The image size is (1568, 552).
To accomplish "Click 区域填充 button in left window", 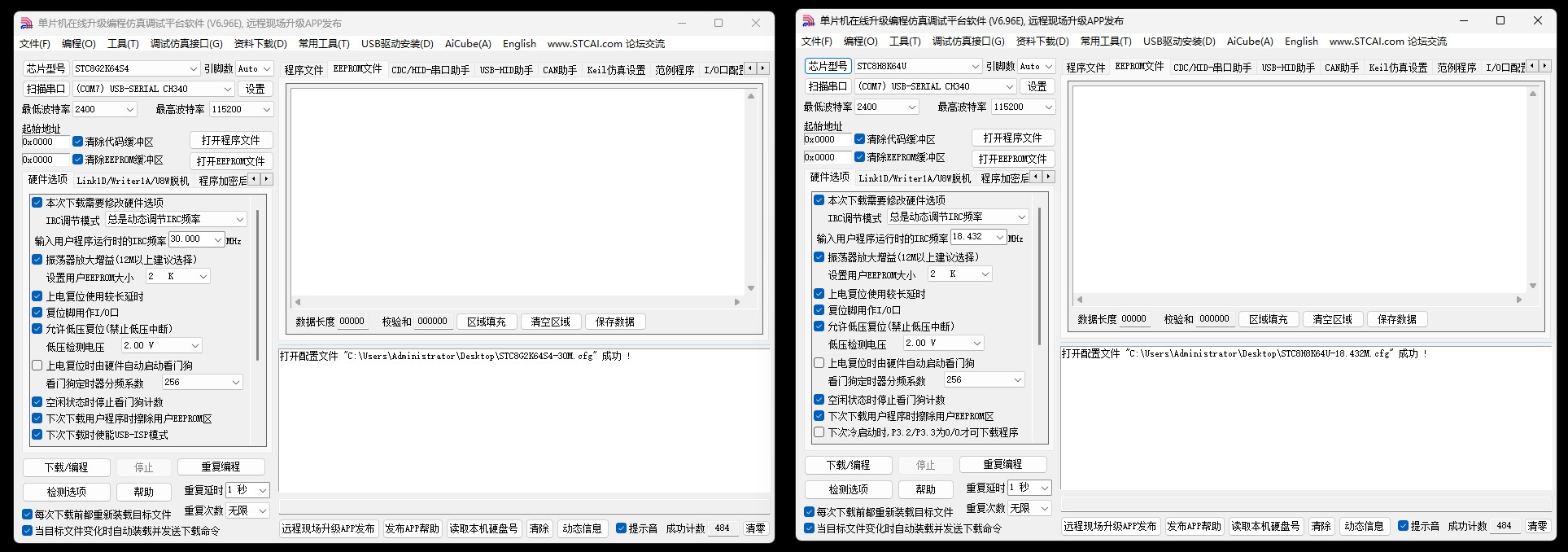I will tap(487, 322).
